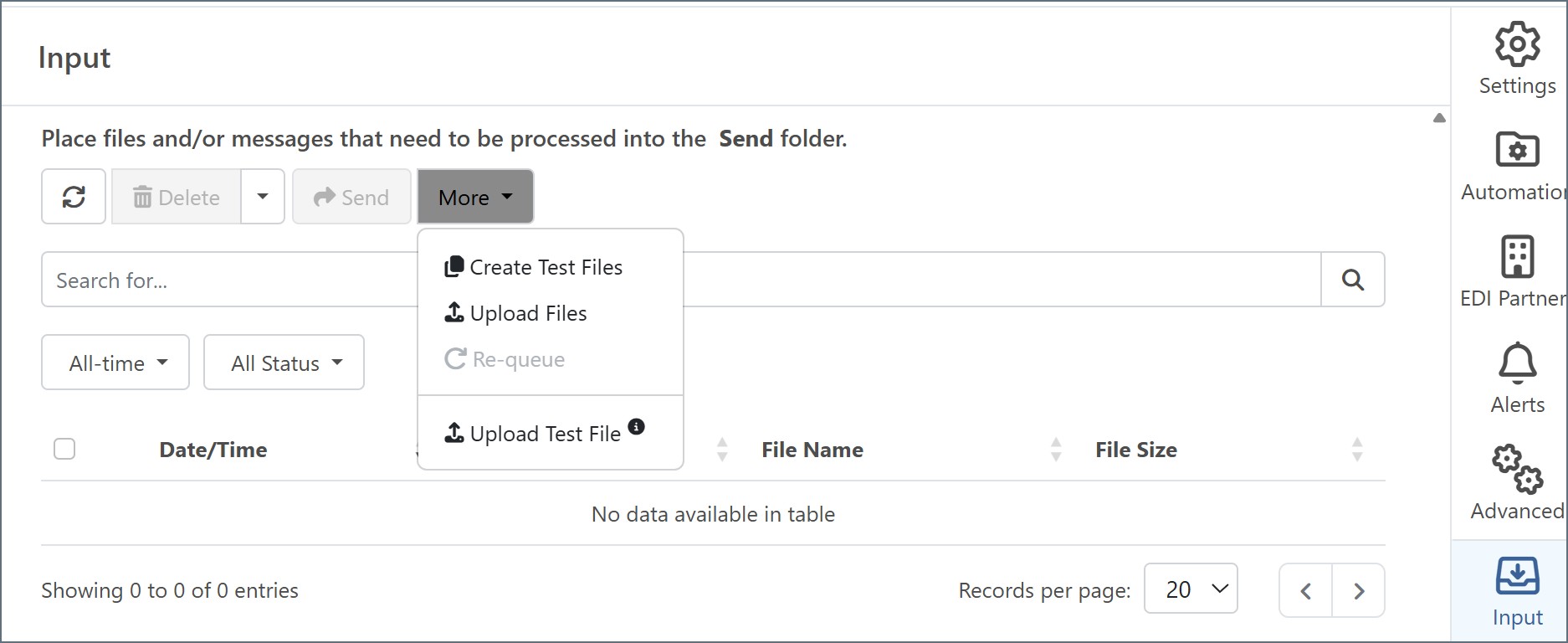Expand the Delete split-button arrow
This screenshot has height=643, width=1568.
pyautogui.click(x=263, y=197)
